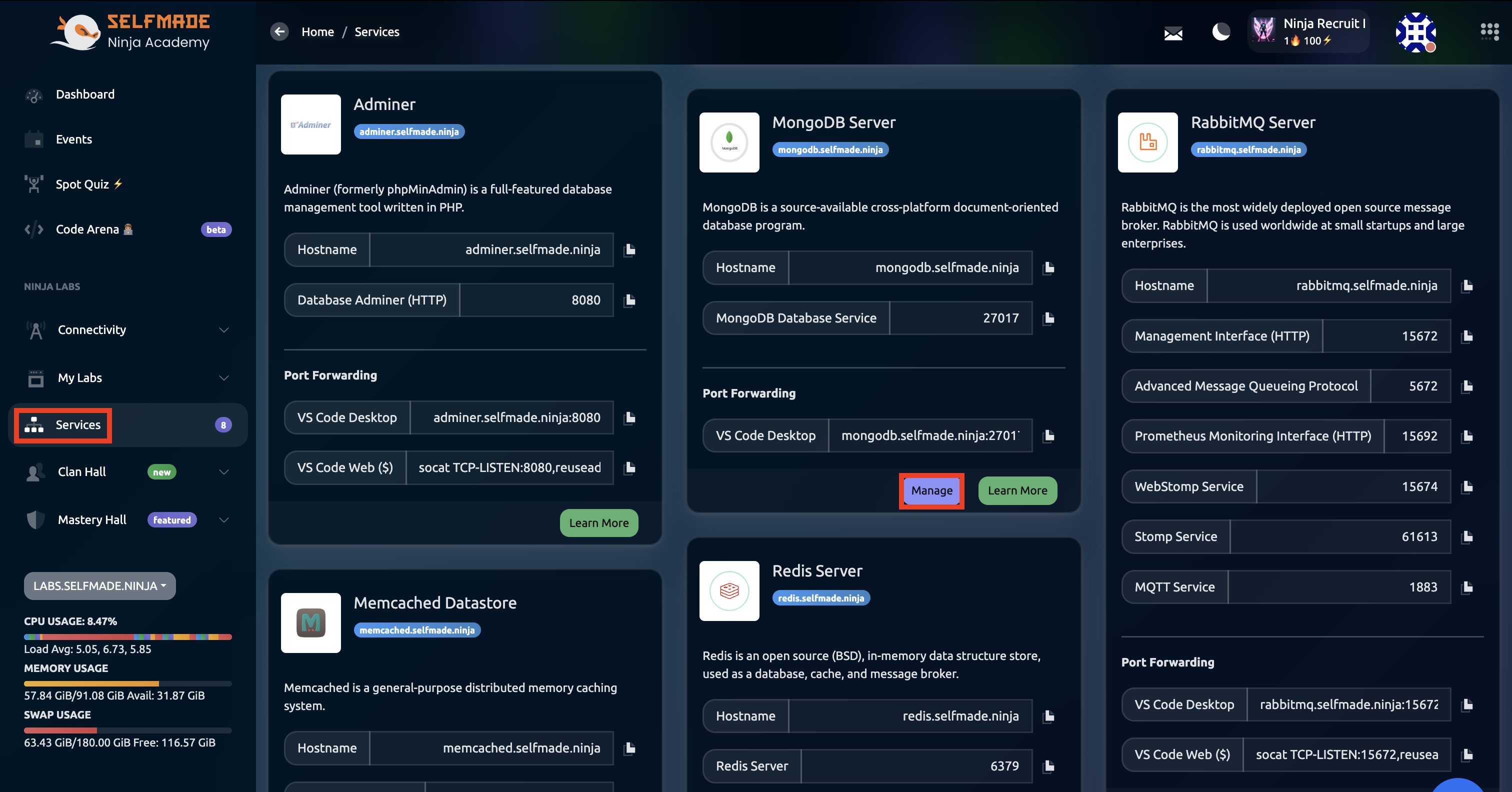Image resolution: width=1512 pixels, height=792 pixels.
Task: Click Learn More on Adminer card
Action: click(x=598, y=523)
